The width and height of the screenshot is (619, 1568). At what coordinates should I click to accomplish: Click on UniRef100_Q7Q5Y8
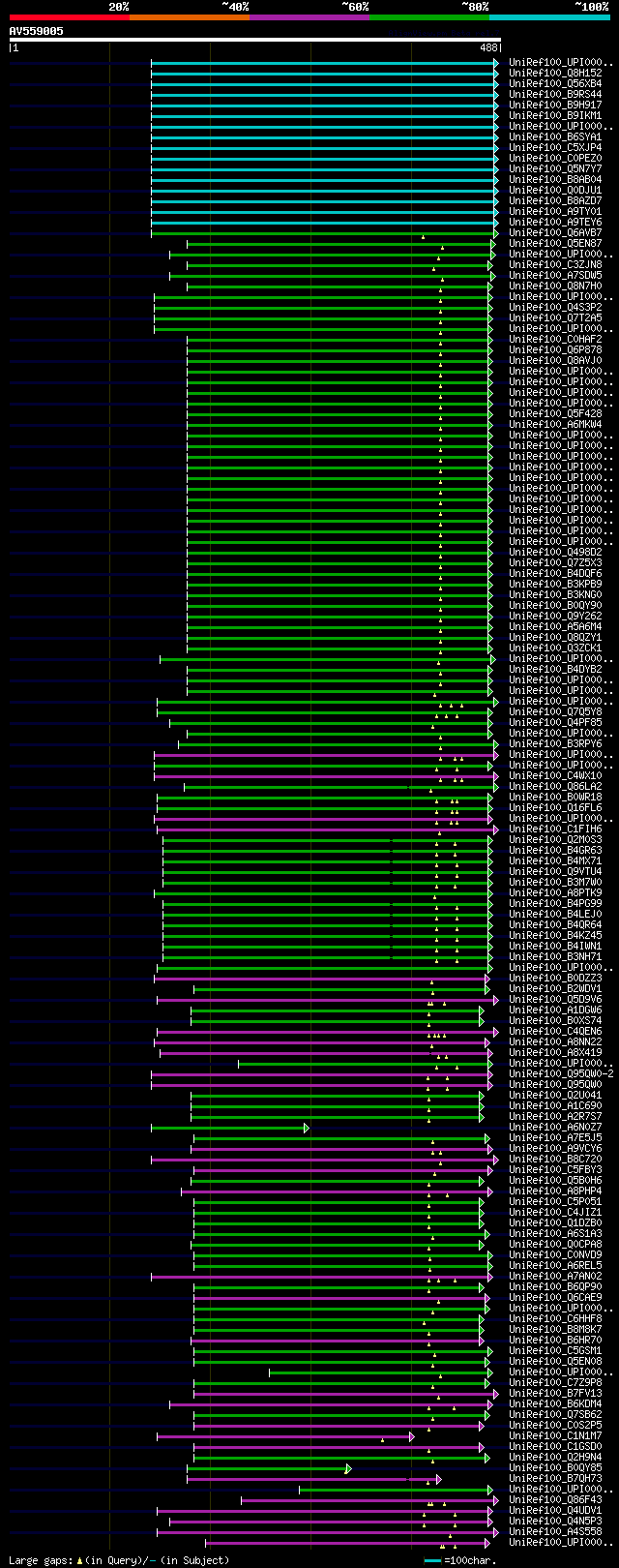(555, 711)
